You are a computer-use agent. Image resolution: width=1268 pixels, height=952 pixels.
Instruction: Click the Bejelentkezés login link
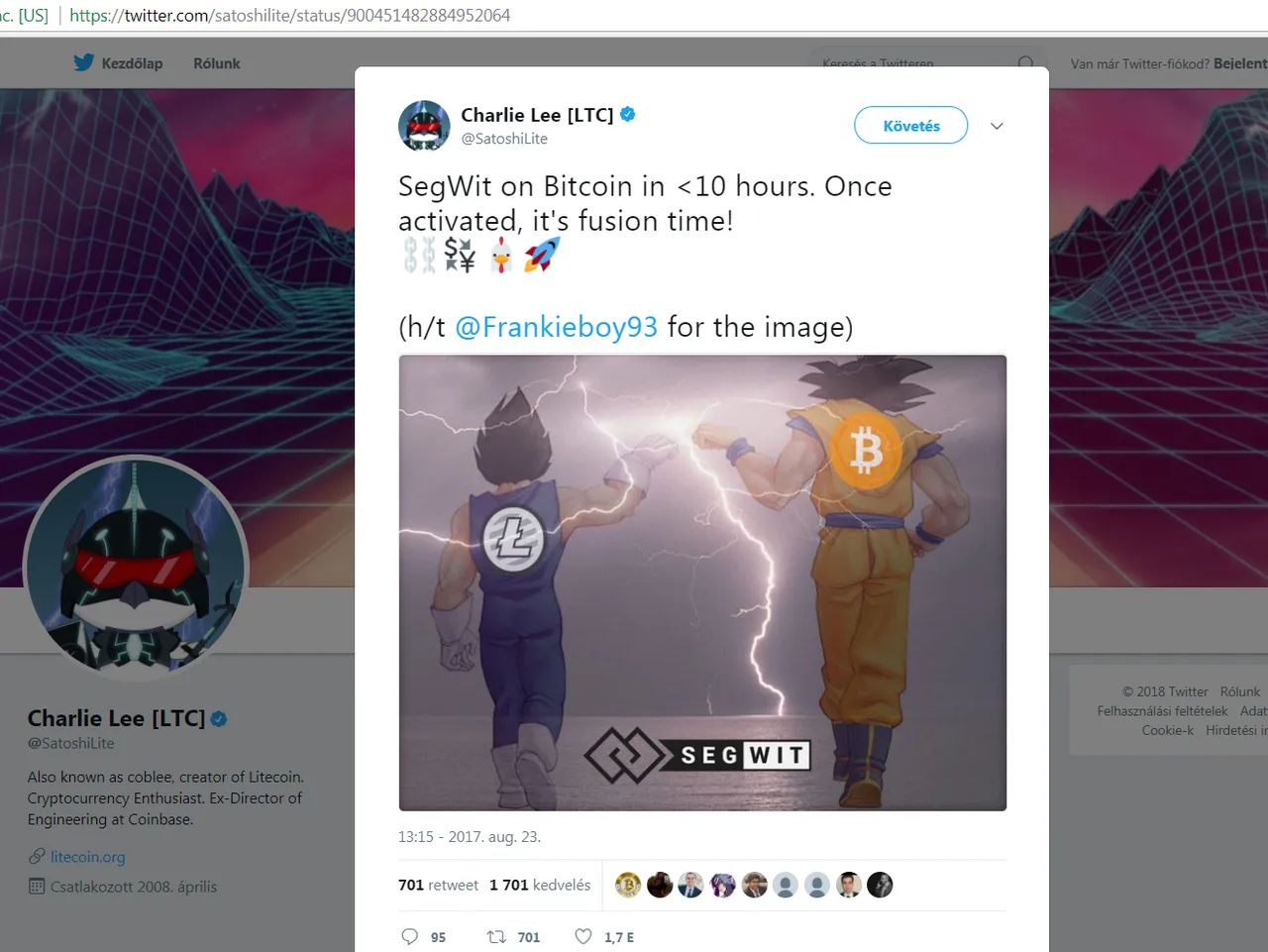pos(1240,63)
